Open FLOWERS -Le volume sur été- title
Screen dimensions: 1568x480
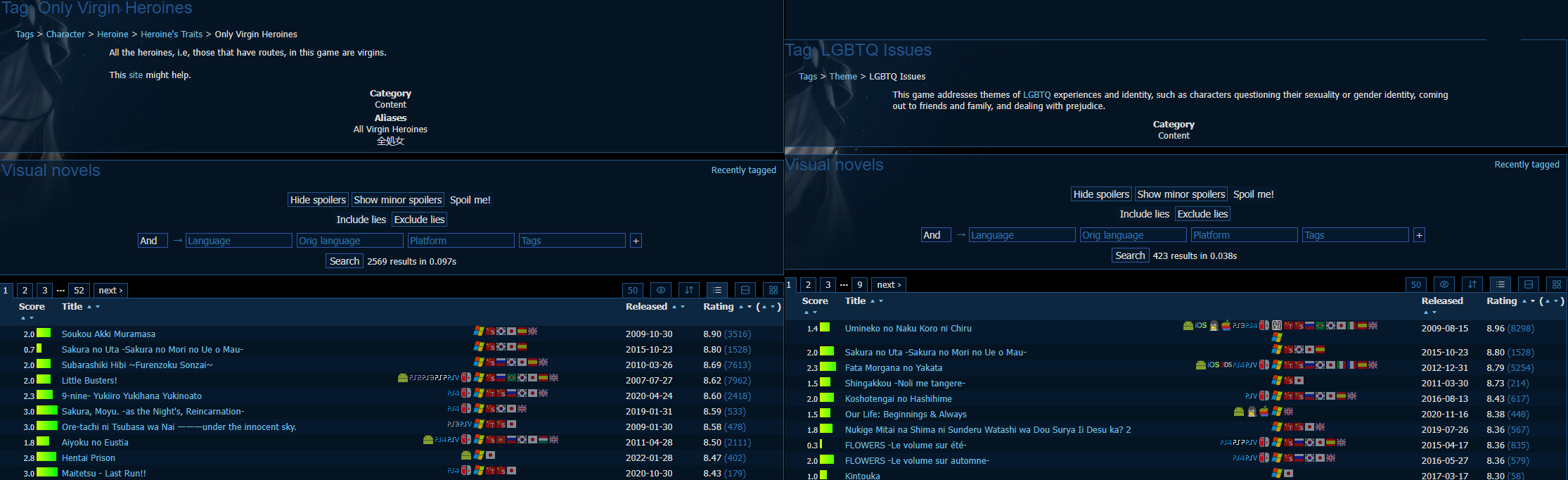tap(906, 445)
